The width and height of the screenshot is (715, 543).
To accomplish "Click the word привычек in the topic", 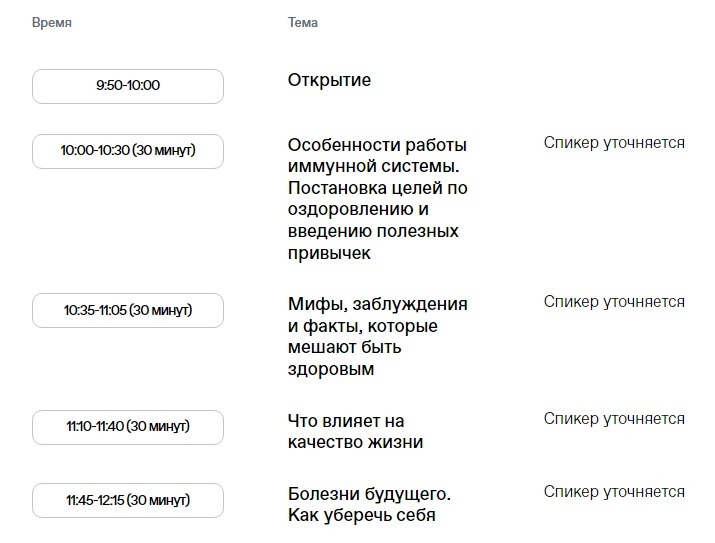I will tap(329, 253).
